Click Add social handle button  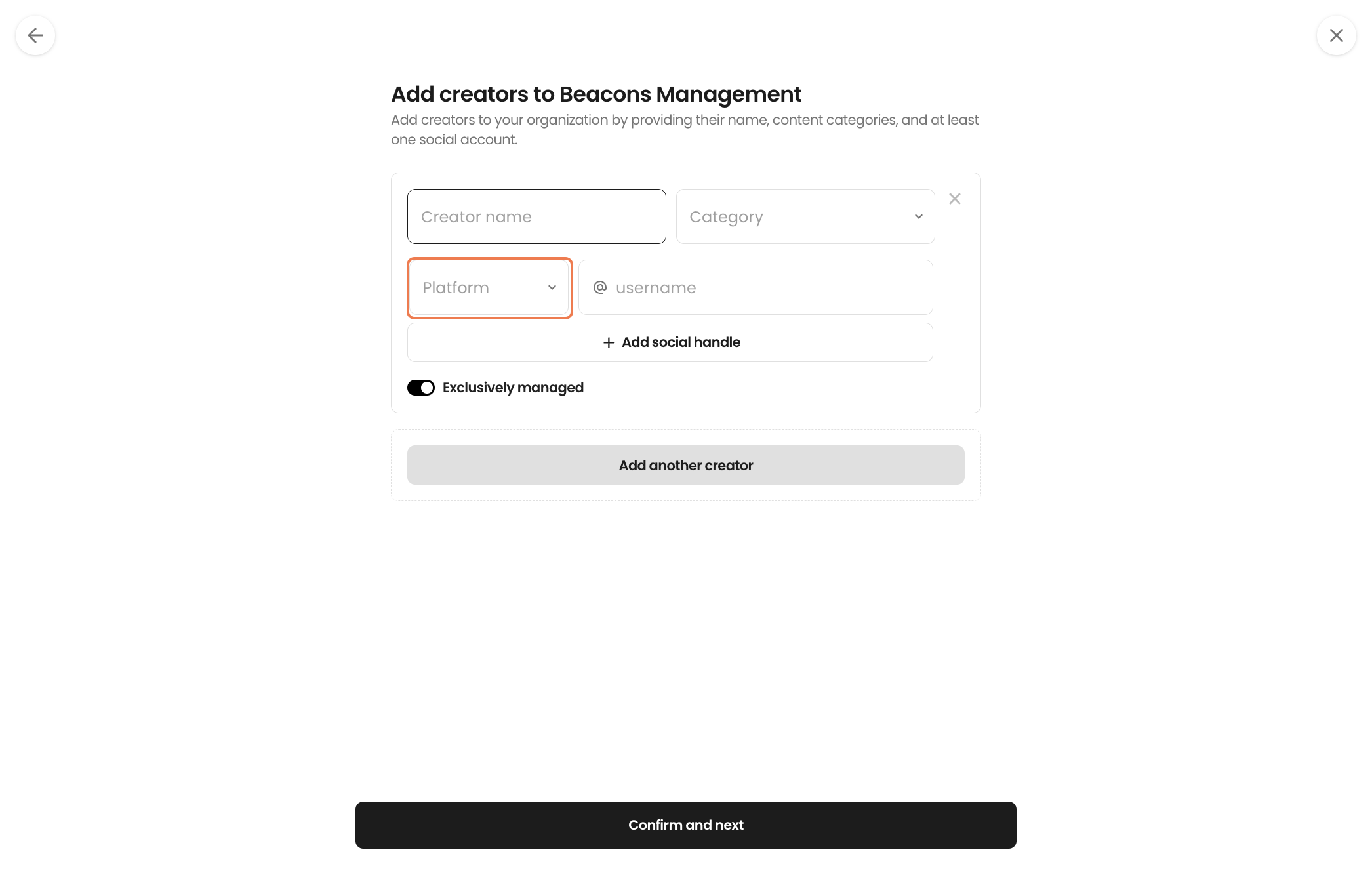670,342
